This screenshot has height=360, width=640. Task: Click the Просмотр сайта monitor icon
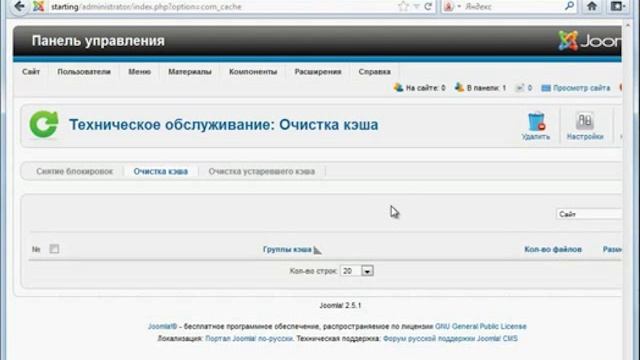pos(546,88)
